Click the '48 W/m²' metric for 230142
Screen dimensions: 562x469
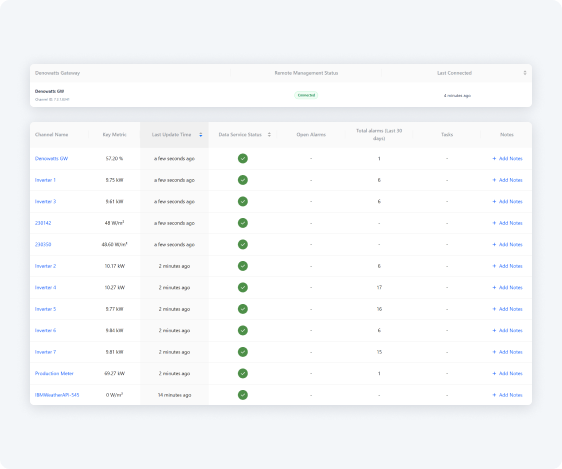[x=114, y=223]
